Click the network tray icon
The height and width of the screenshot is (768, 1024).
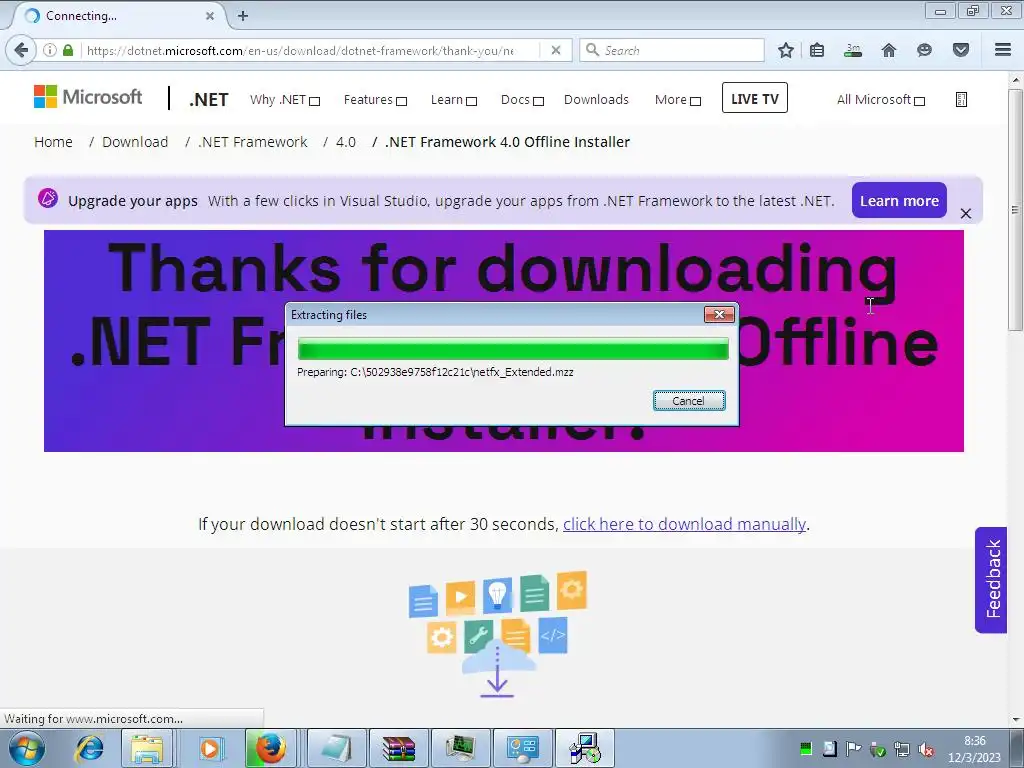pyautogui.click(x=902, y=750)
